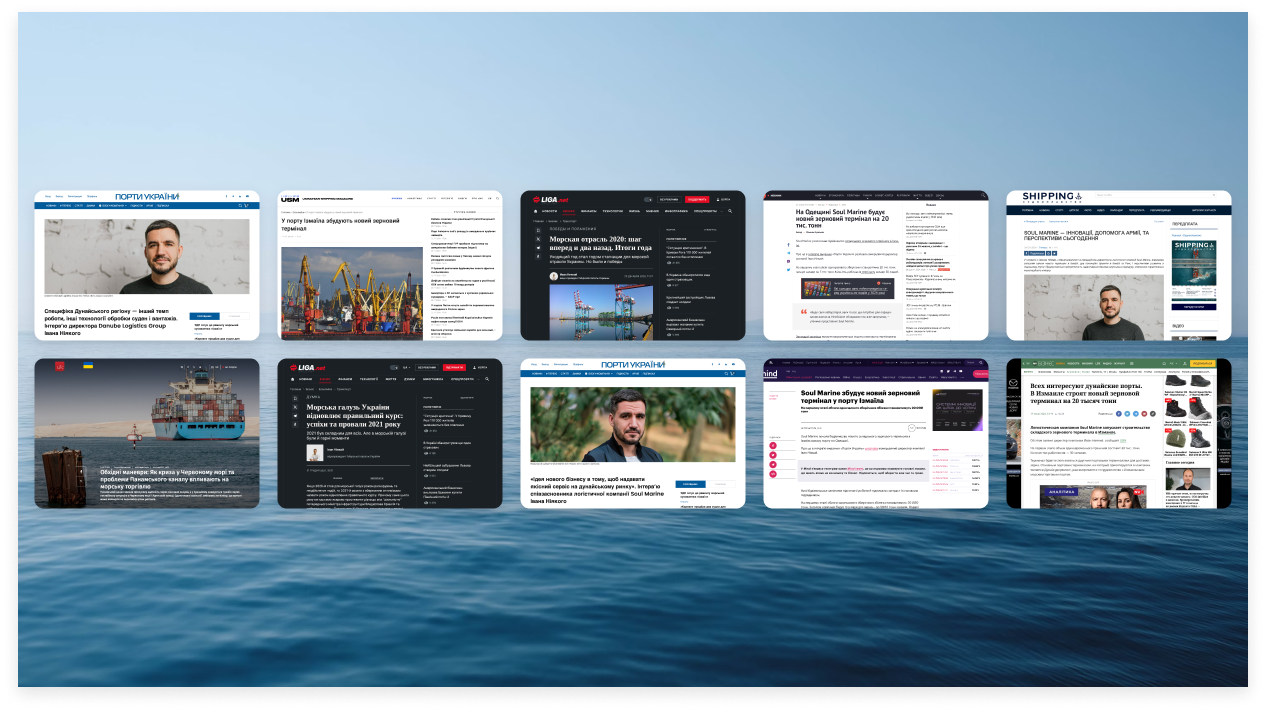Viewport: 1266px width, 711px height.
Task: Click the LIGA.net logo on Морская отрасль 2020 card
Action: [550, 199]
